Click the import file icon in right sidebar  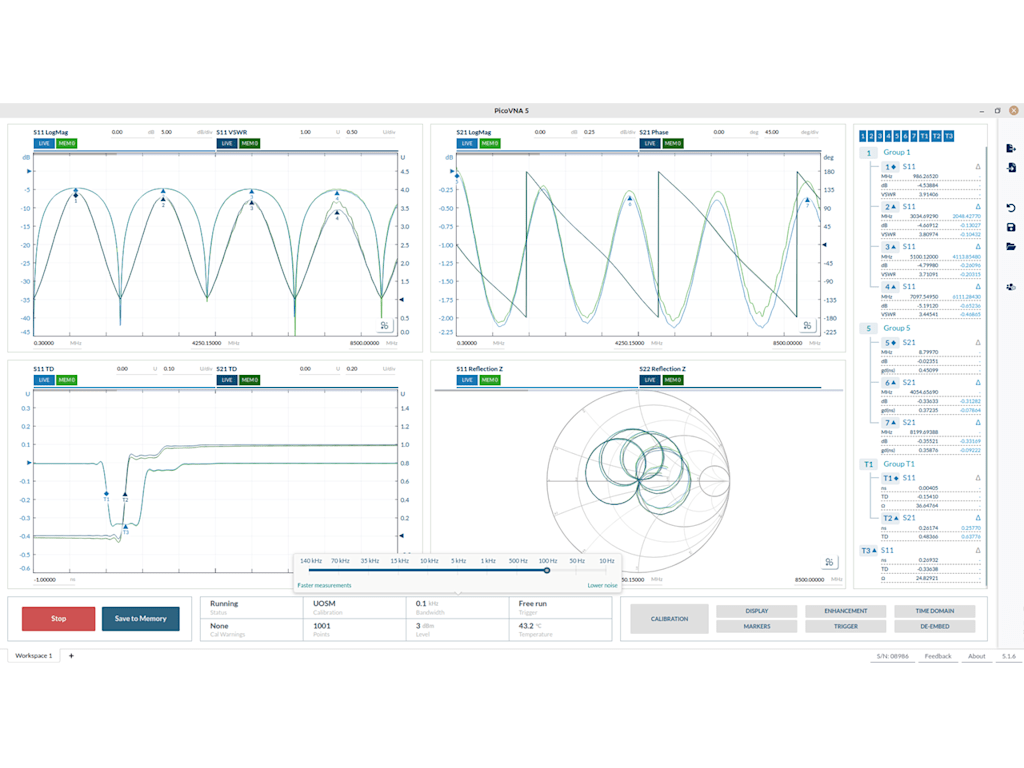[1011, 168]
